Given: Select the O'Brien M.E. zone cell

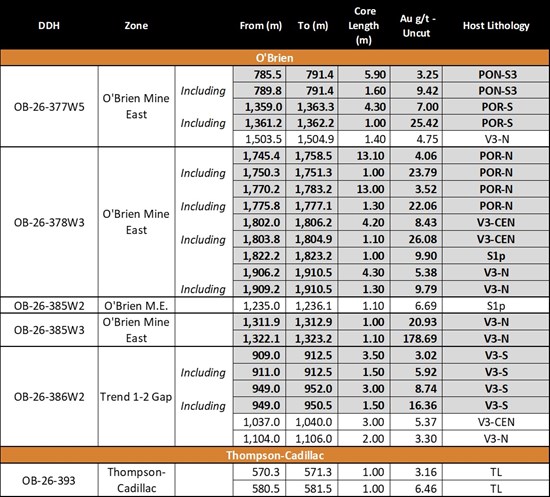Looking at the screenshot, I should tap(136, 305).
